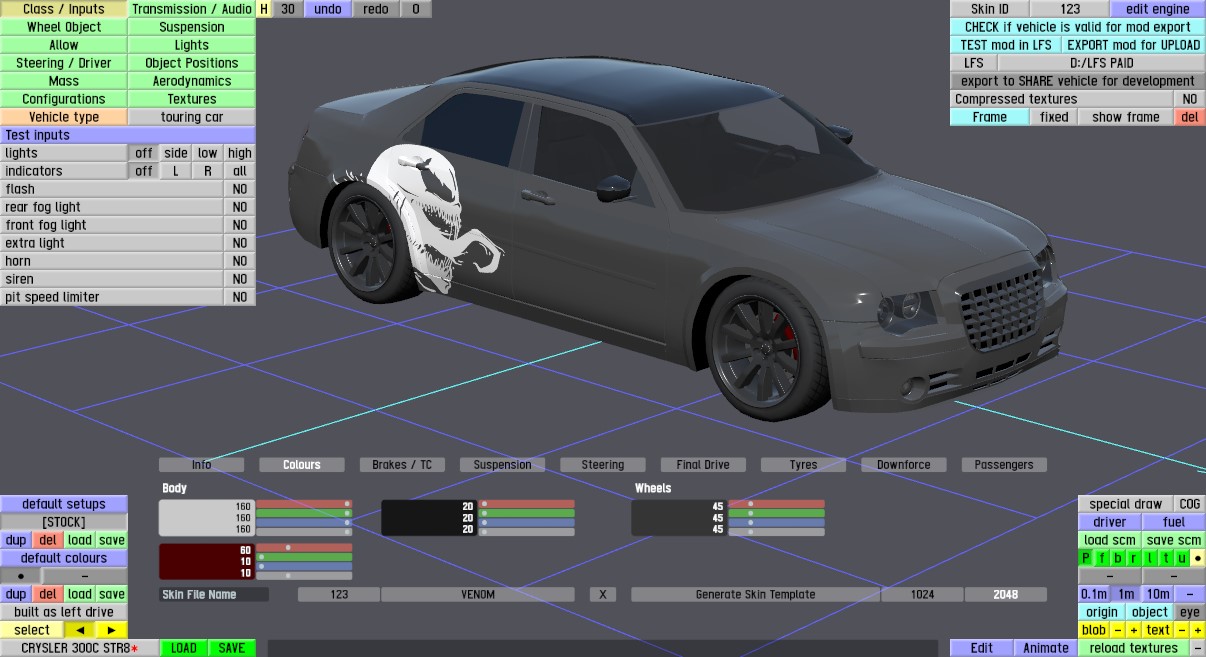Viewport: 1206px width, 657px height.
Task: Toggle rear fog light NO value
Action: point(240,207)
